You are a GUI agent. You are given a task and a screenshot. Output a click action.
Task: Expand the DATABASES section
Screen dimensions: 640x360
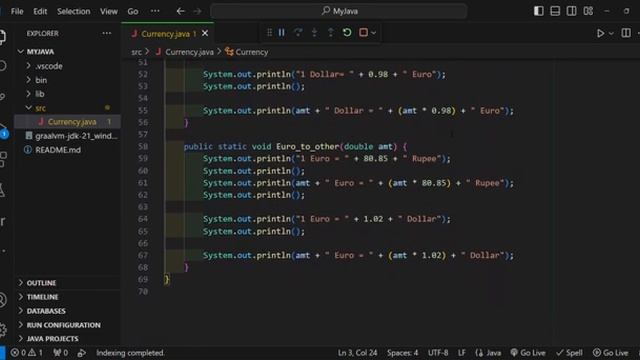coord(46,311)
